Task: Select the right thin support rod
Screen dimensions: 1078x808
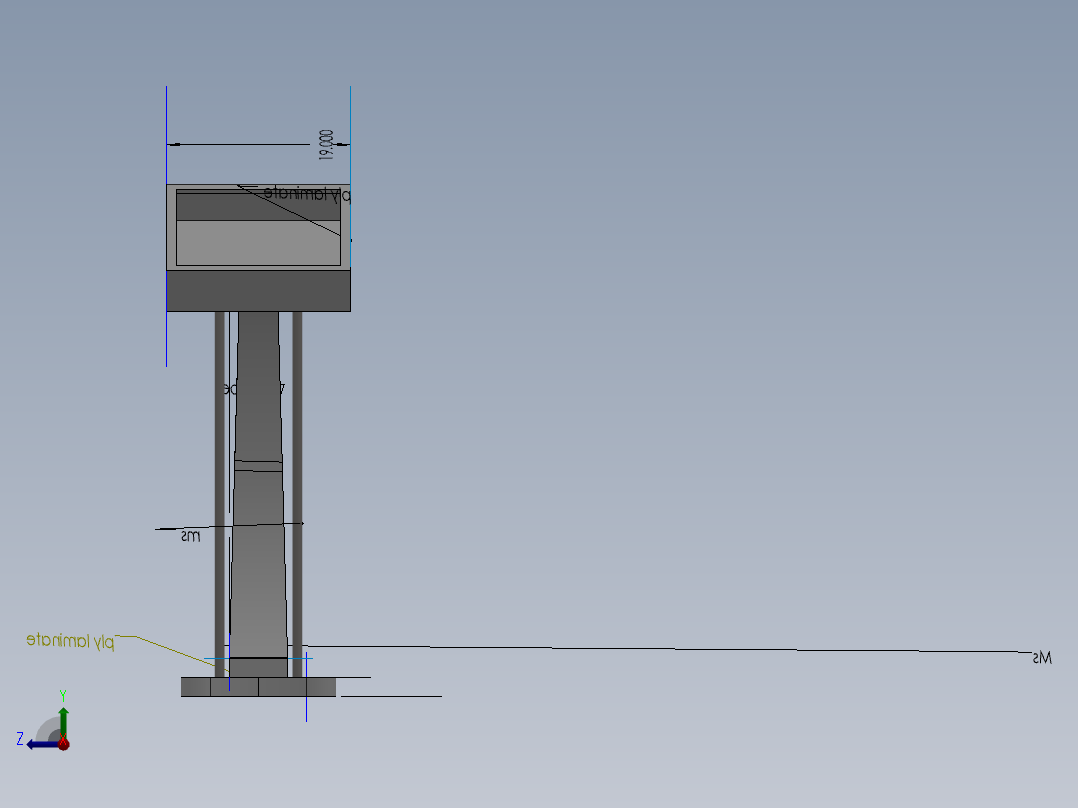Action: coord(297,494)
